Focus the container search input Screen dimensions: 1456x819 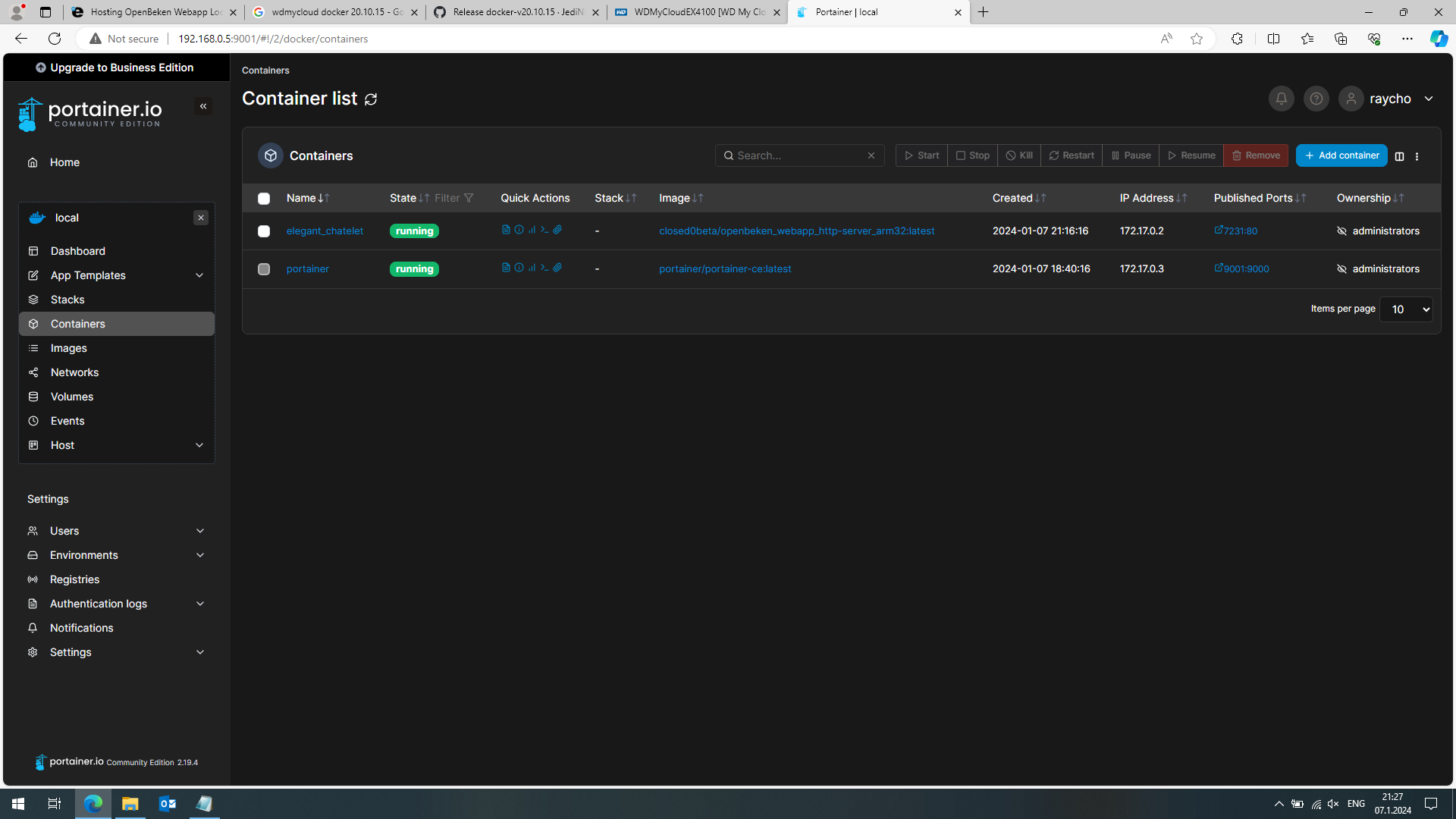pos(799,155)
